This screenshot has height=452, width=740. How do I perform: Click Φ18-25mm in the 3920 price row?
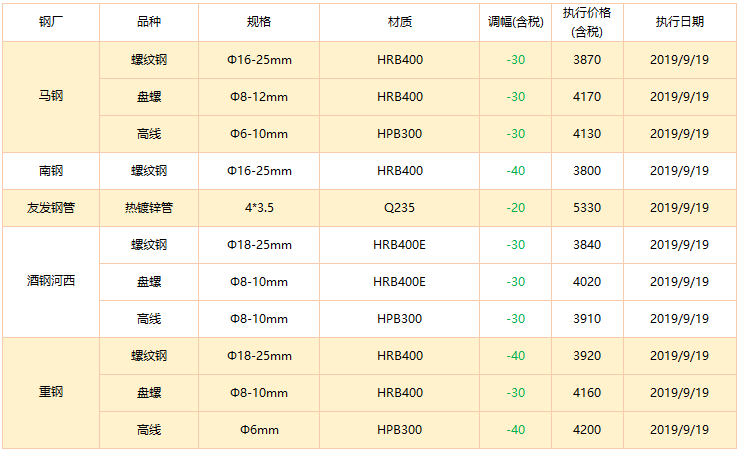[x=259, y=356]
